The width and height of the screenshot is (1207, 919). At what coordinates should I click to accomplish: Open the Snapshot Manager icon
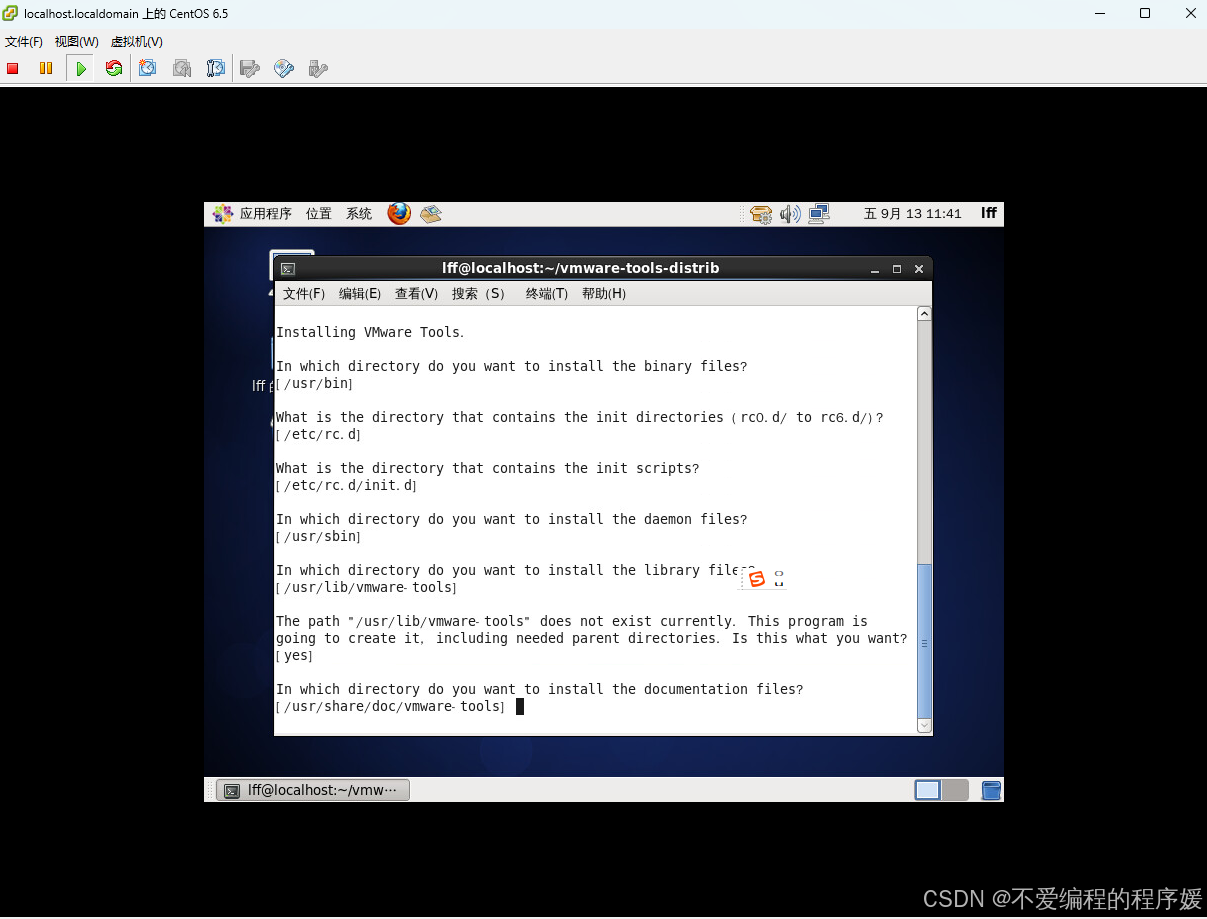[215, 68]
